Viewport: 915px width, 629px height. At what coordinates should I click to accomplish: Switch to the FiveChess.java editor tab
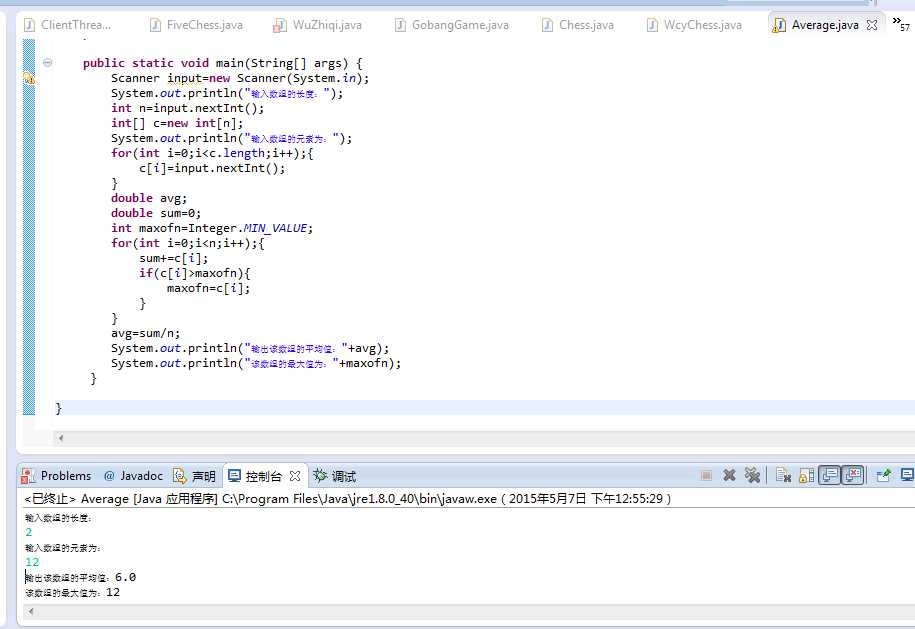(196, 25)
